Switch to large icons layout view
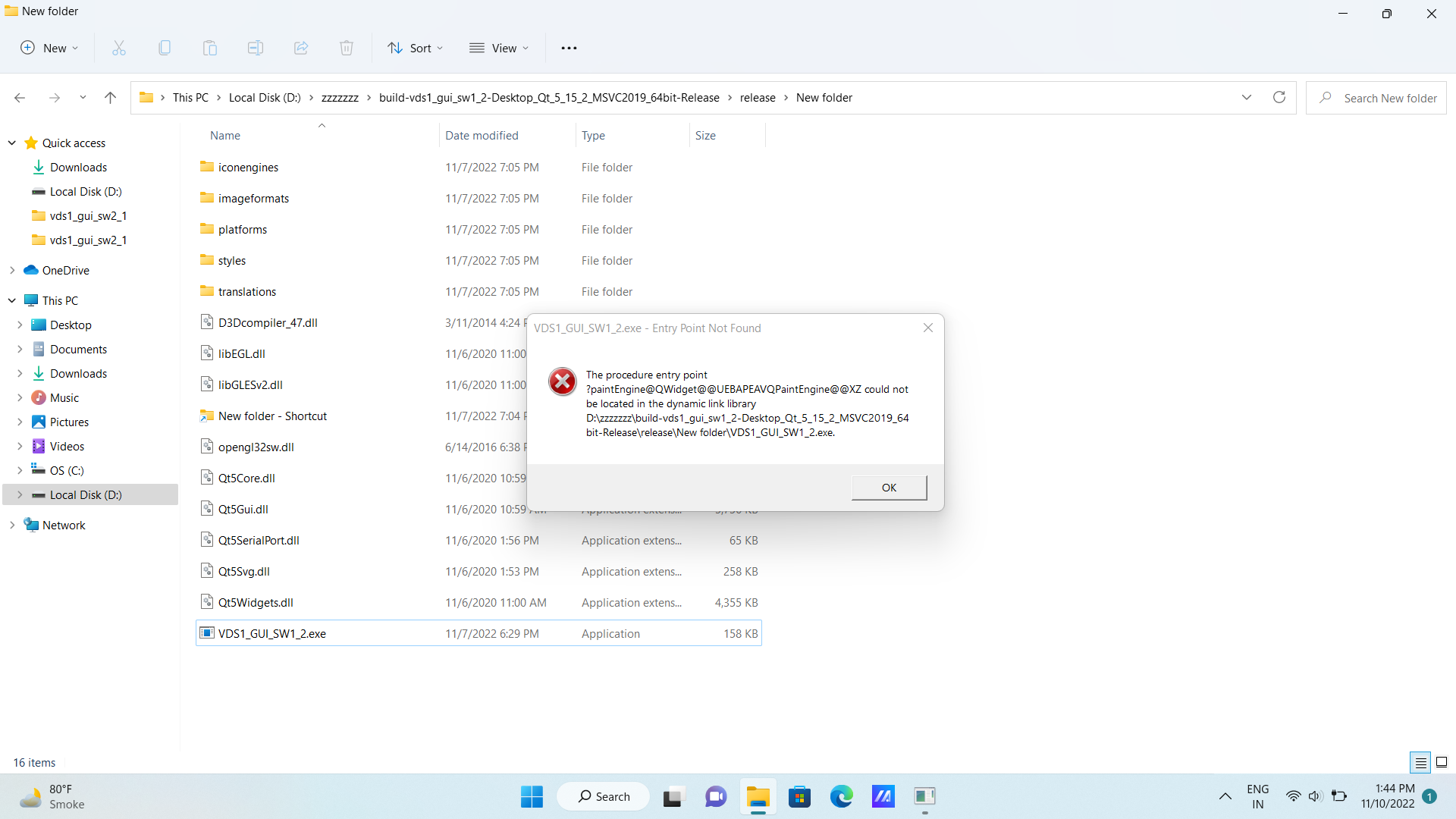Viewport: 1456px width, 819px height. [x=1442, y=762]
